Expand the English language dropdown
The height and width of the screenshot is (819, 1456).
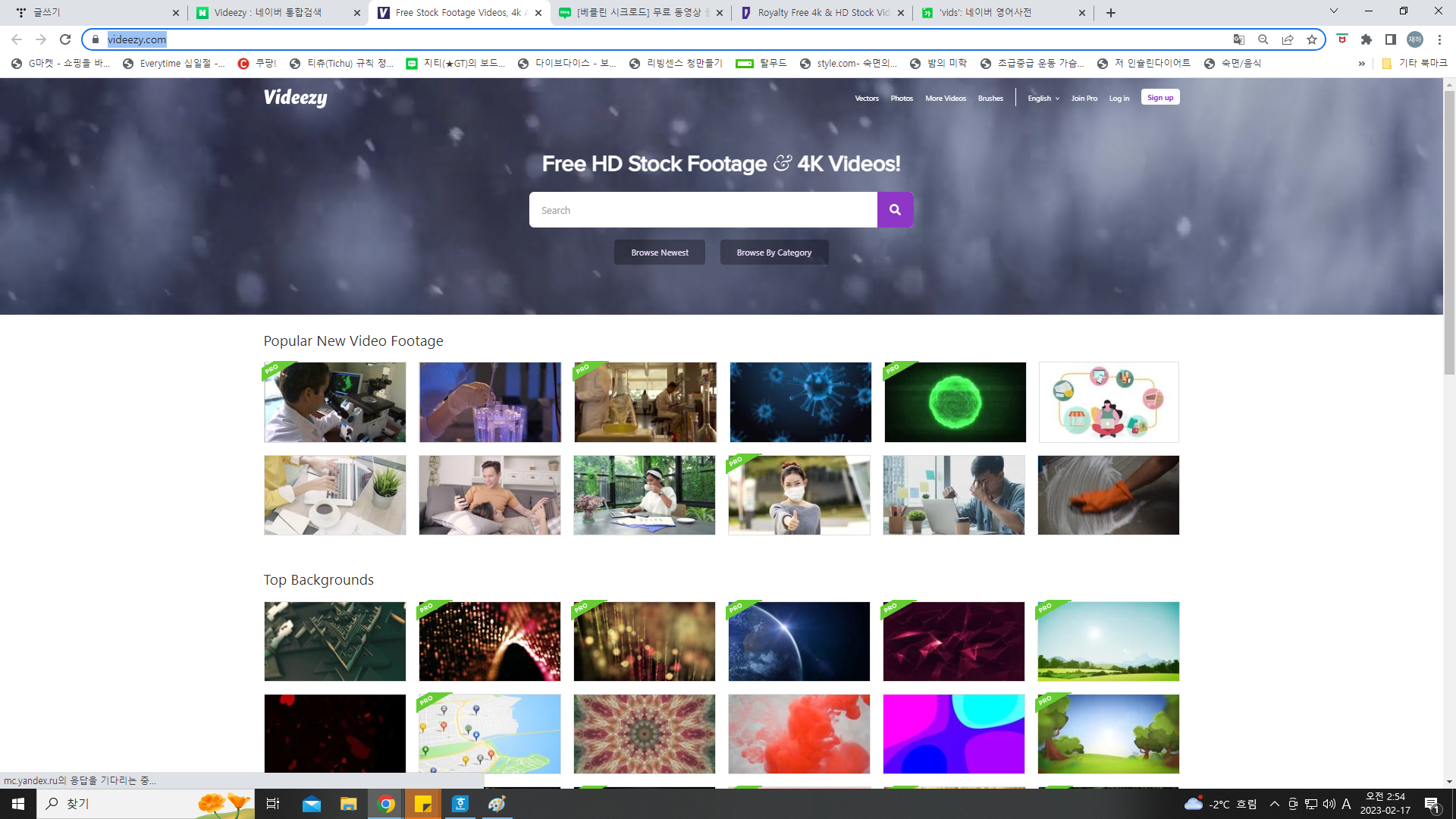[x=1043, y=99]
